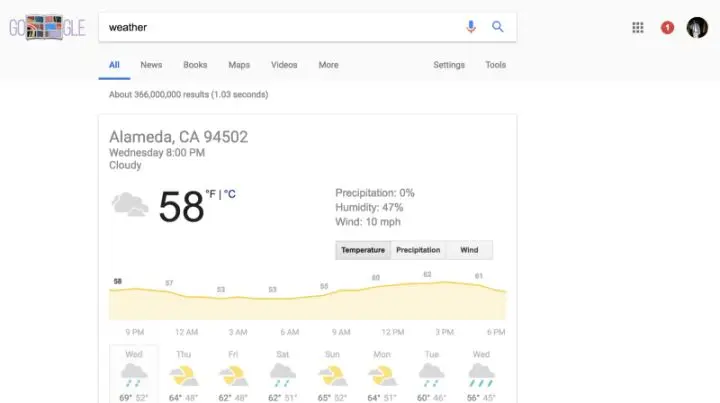Select Thursday's partly cloudy forecast icon

(184, 375)
